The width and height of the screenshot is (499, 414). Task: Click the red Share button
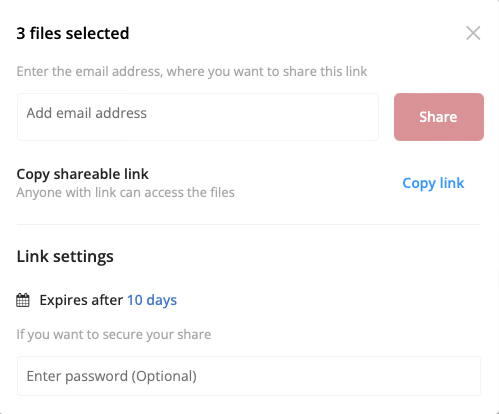(x=439, y=117)
